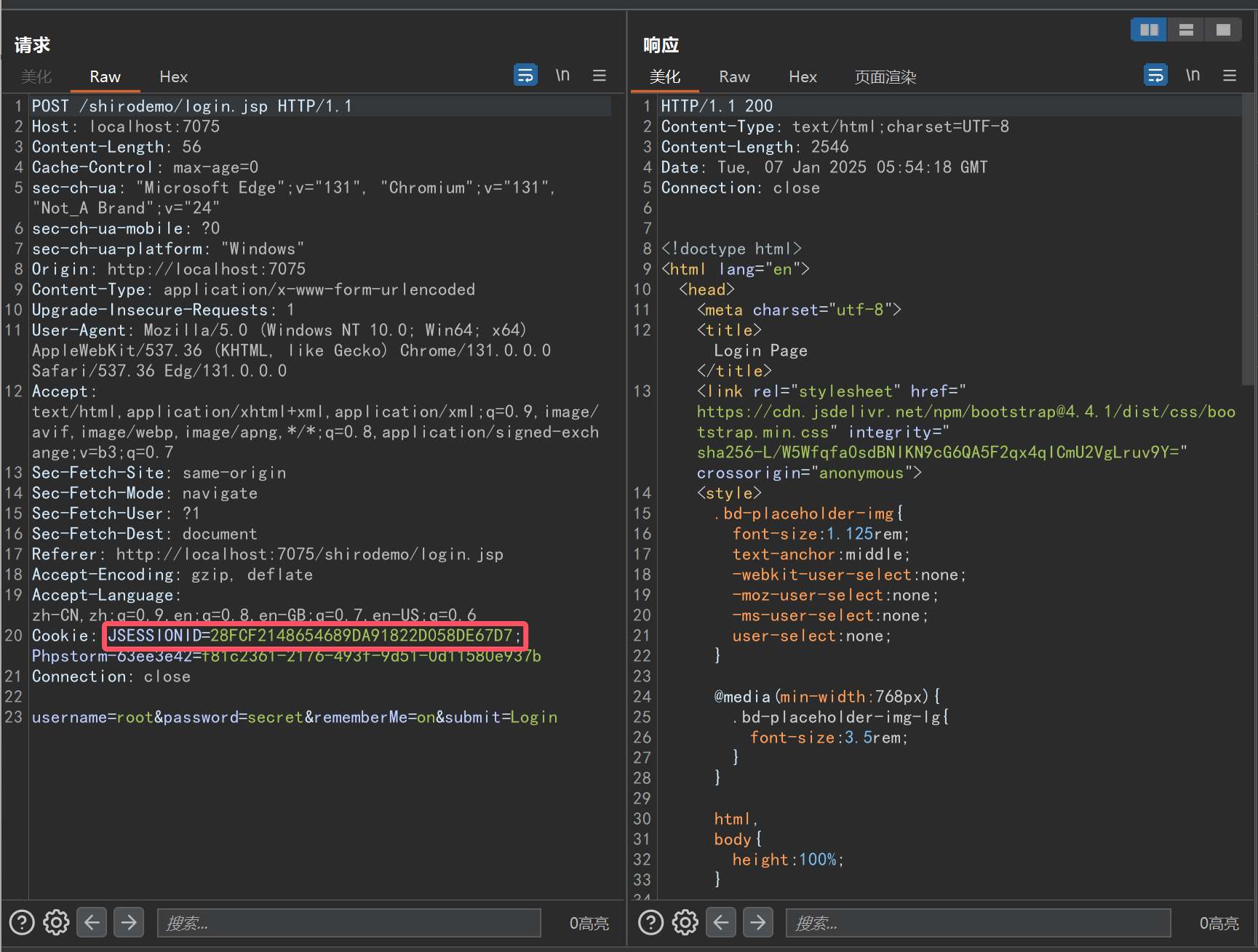Select the response Hex tab
Viewport: 1258px width, 952px height.
(803, 77)
